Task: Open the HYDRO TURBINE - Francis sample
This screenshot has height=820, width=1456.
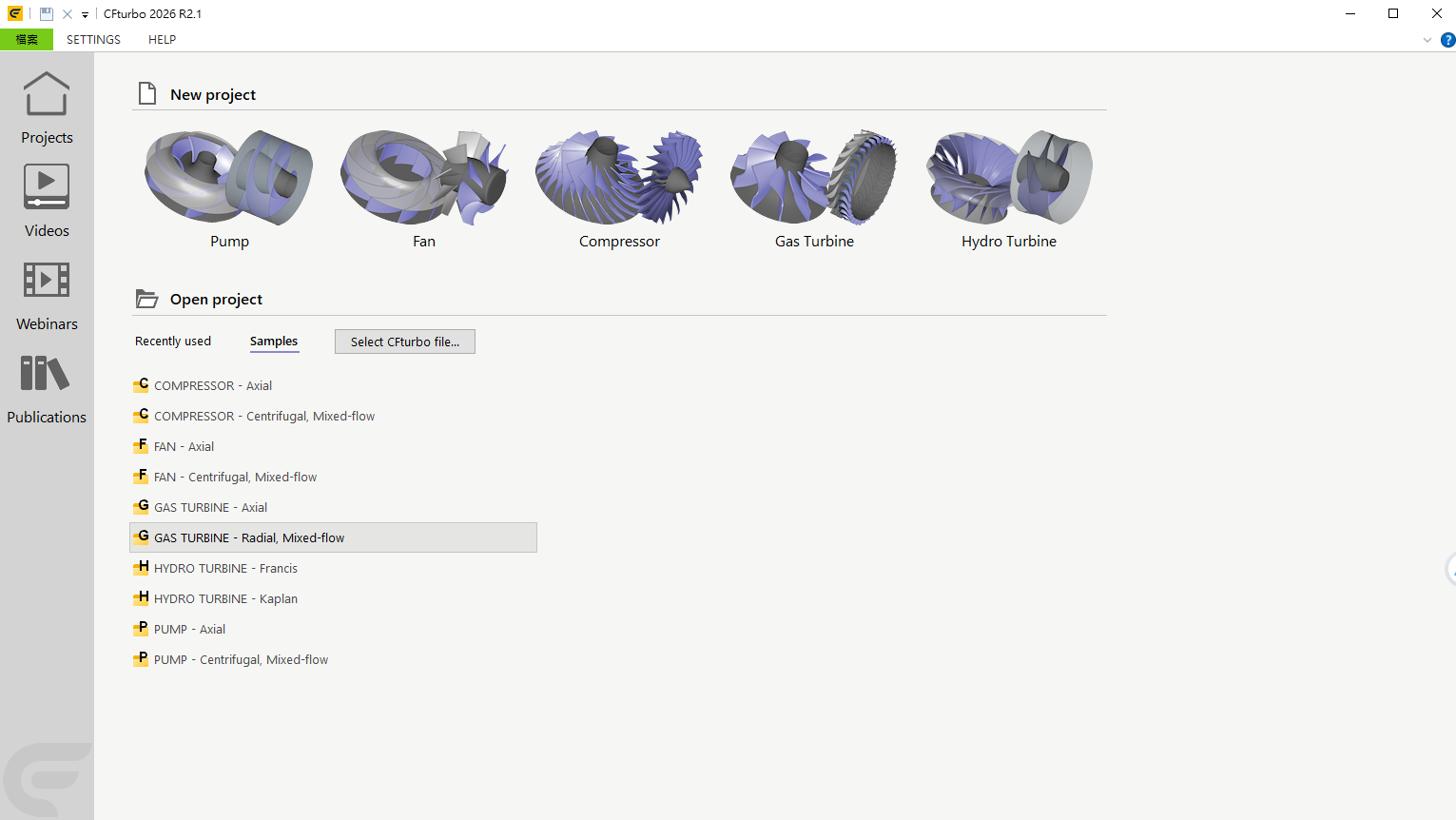Action: click(333, 568)
